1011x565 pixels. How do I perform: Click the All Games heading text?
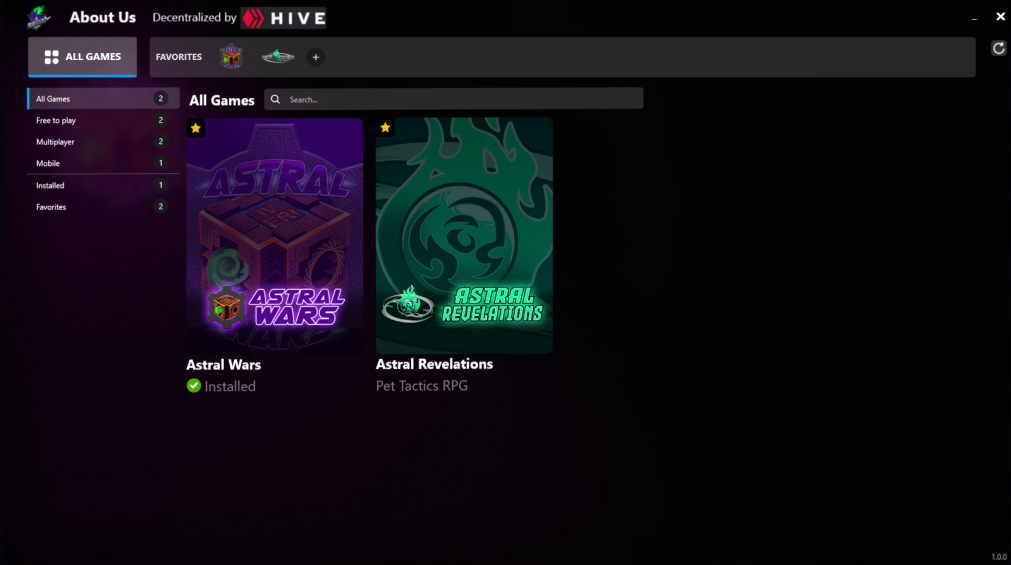pyautogui.click(x=221, y=101)
